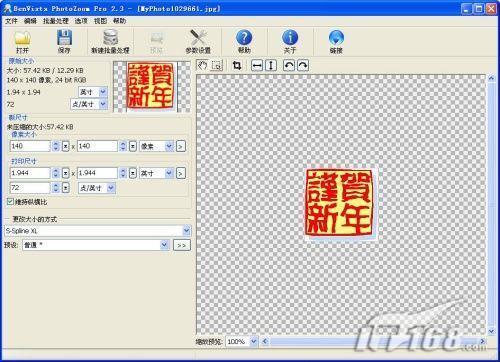Open the 帮助 menu in the menu bar

(x=119, y=21)
